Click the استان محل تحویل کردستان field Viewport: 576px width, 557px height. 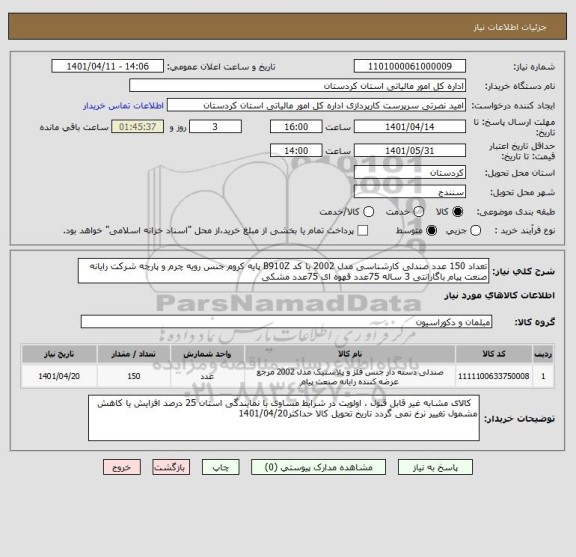[410, 173]
